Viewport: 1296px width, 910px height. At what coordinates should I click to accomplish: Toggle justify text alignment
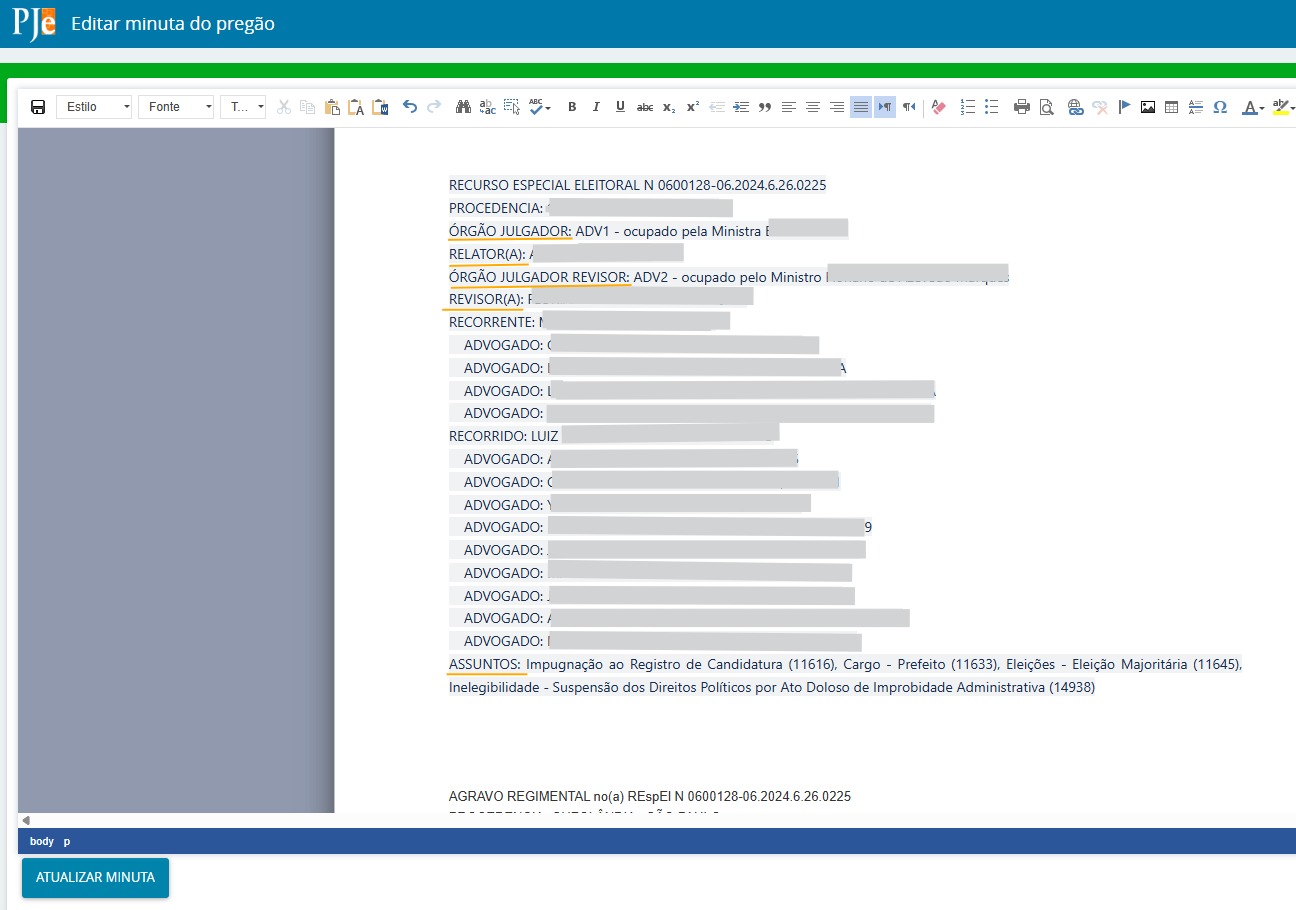[x=861, y=107]
